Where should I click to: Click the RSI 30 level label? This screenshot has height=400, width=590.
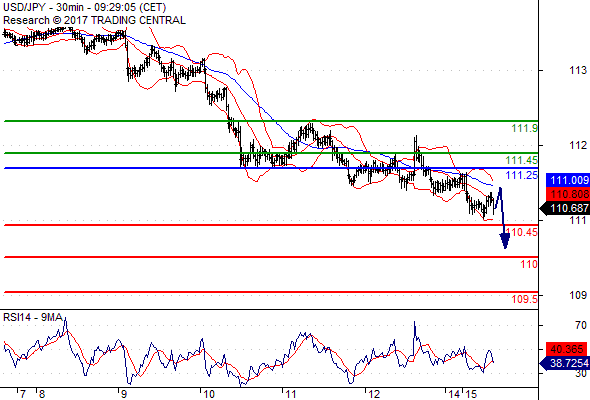pyautogui.click(x=581, y=373)
